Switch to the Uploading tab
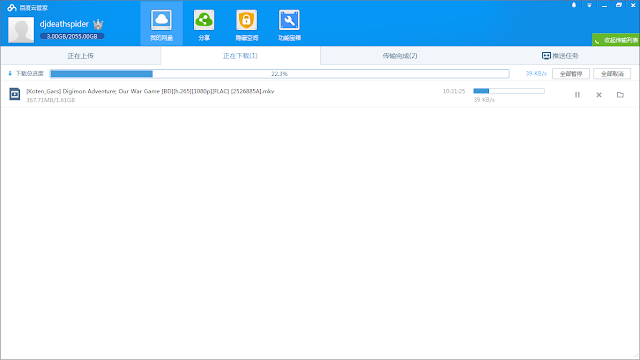 click(80, 56)
